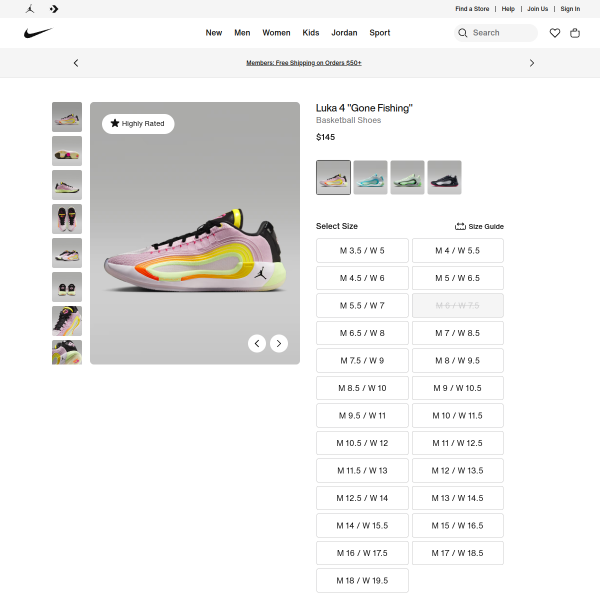Viewport: 600px width, 600px height.
Task: Select size M 7 / W 8.5
Action: click(x=458, y=333)
